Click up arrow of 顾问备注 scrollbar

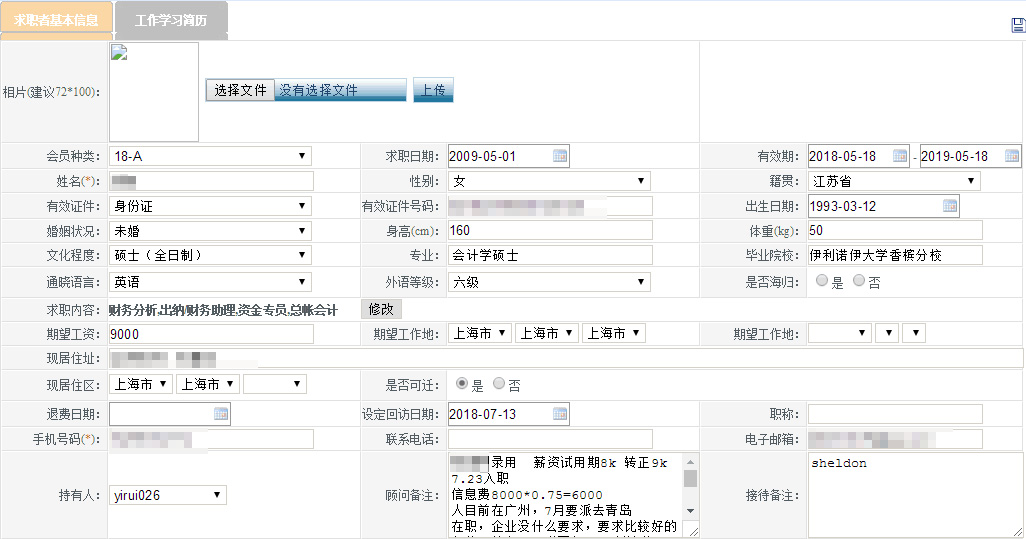pyautogui.click(x=690, y=461)
